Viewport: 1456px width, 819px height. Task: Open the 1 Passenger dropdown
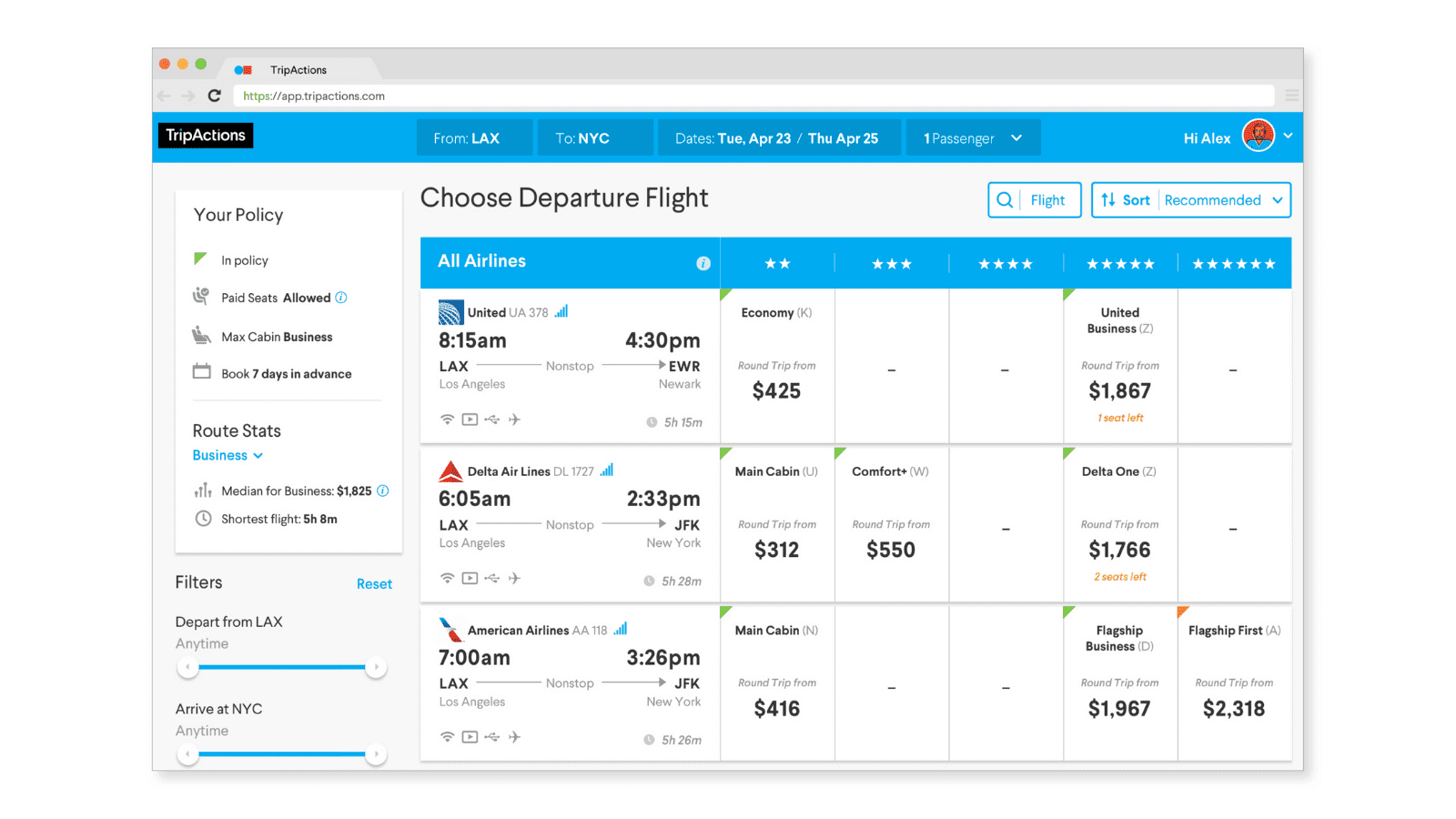[x=973, y=138]
